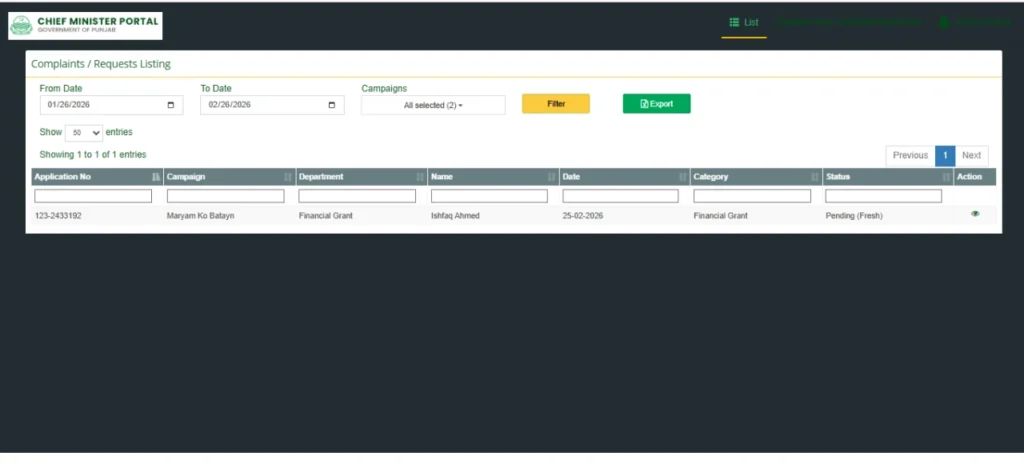The height and width of the screenshot is (472, 1024).
Task: Click the green Export button
Action: click(656, 104)
